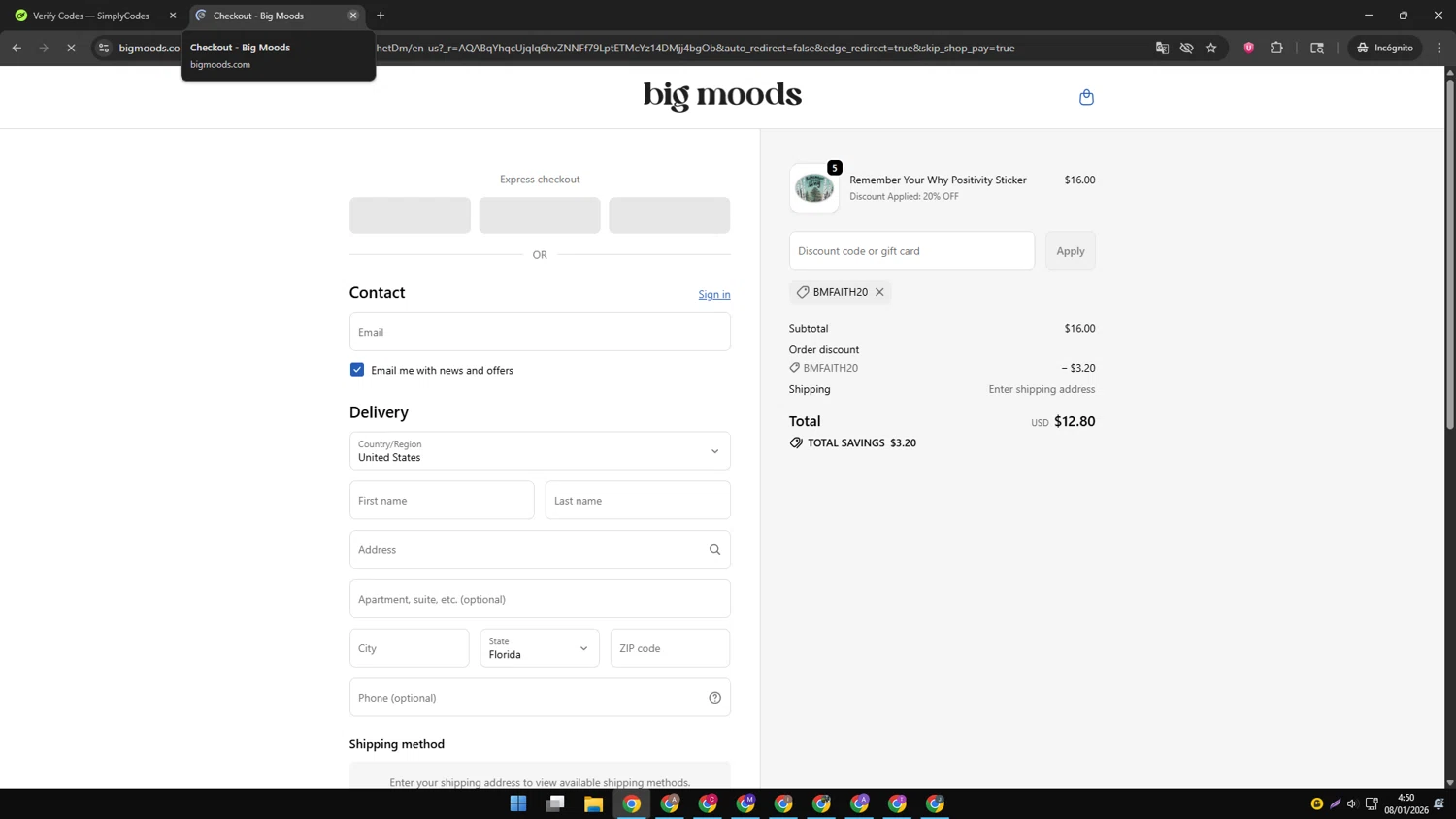
Task: Close the Verify Codes — SimplyCodes tab
Action: [173, 16]
